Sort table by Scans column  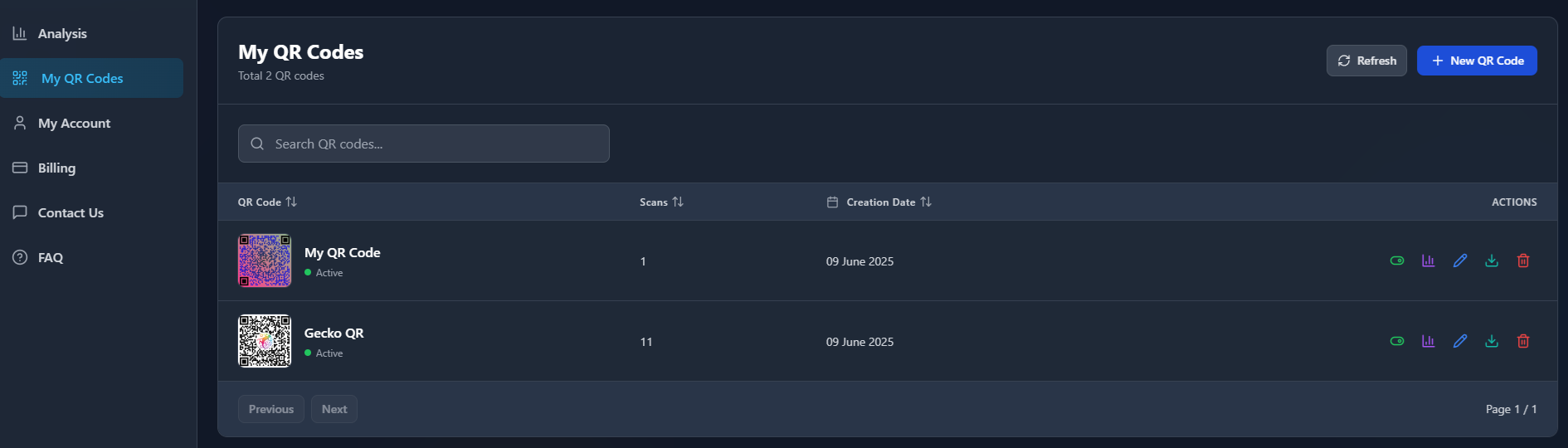[661, 202]
